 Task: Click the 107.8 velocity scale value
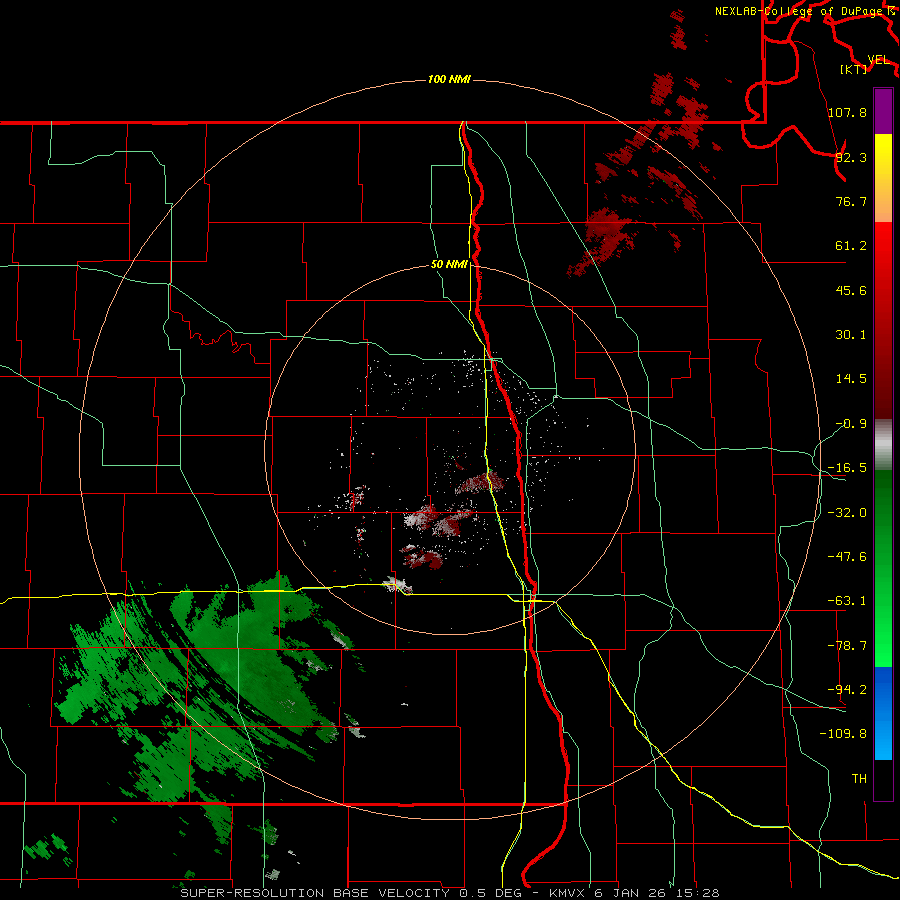[x=847, y=112]
